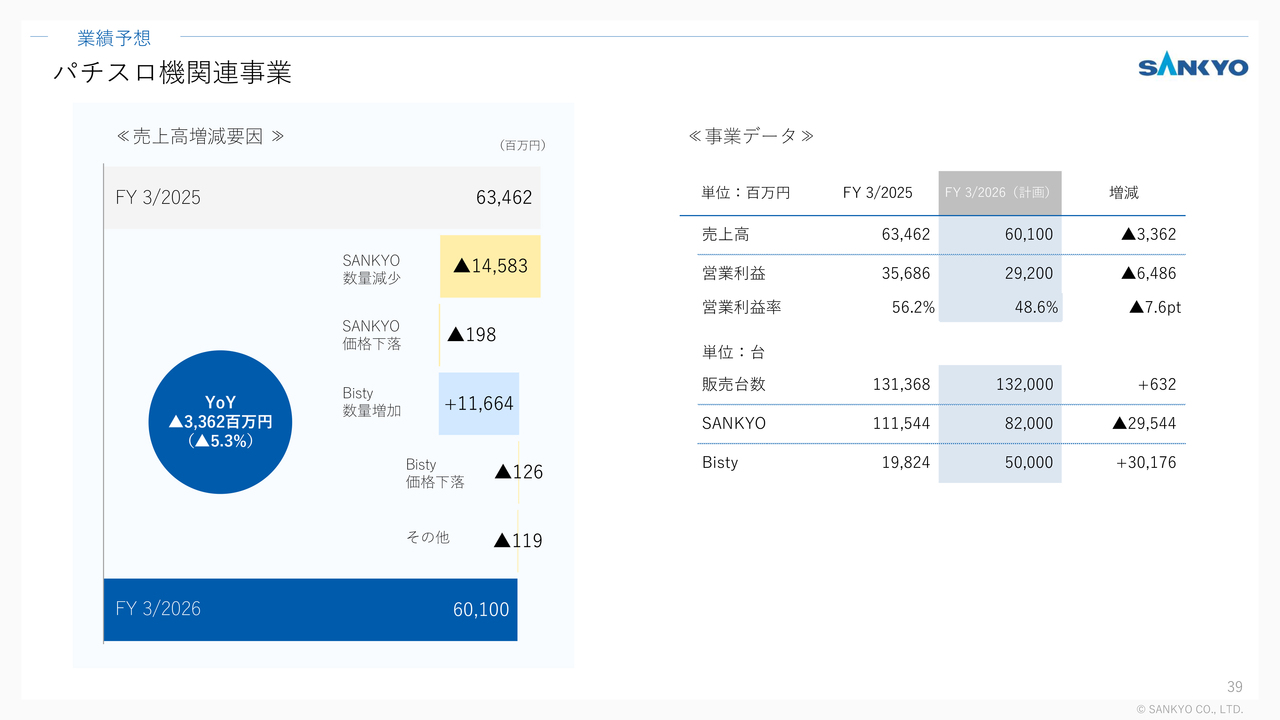This screenshot has width=1280, height=720.
Task: Click the ▲119 value
Action: click(519, 541)
